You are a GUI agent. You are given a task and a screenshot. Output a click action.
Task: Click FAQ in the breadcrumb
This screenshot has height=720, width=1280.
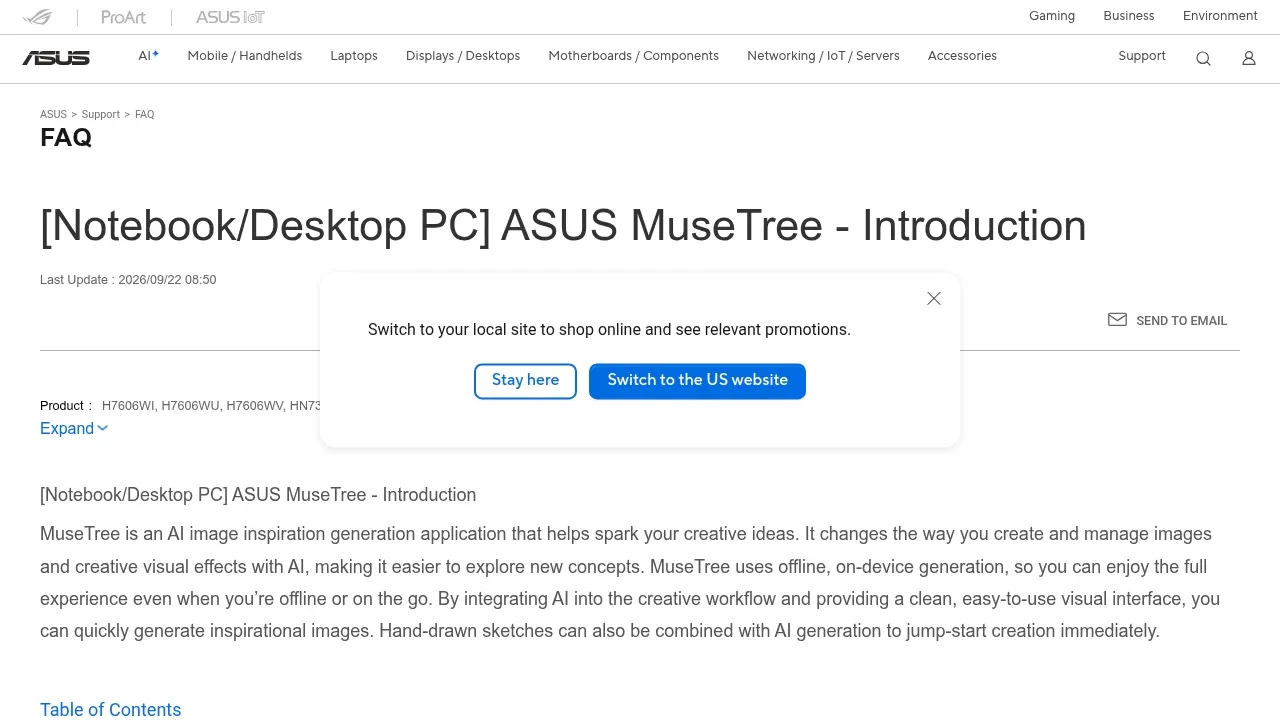tap(145, 115)
